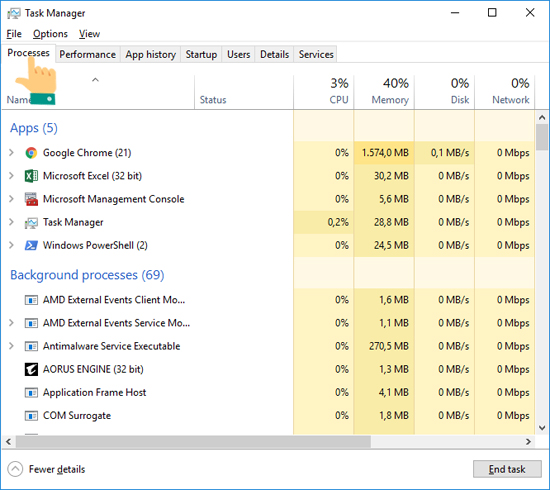Screen dimensions: 550x490
Task: Expand AMD External Events Service group
Action: 11,323
